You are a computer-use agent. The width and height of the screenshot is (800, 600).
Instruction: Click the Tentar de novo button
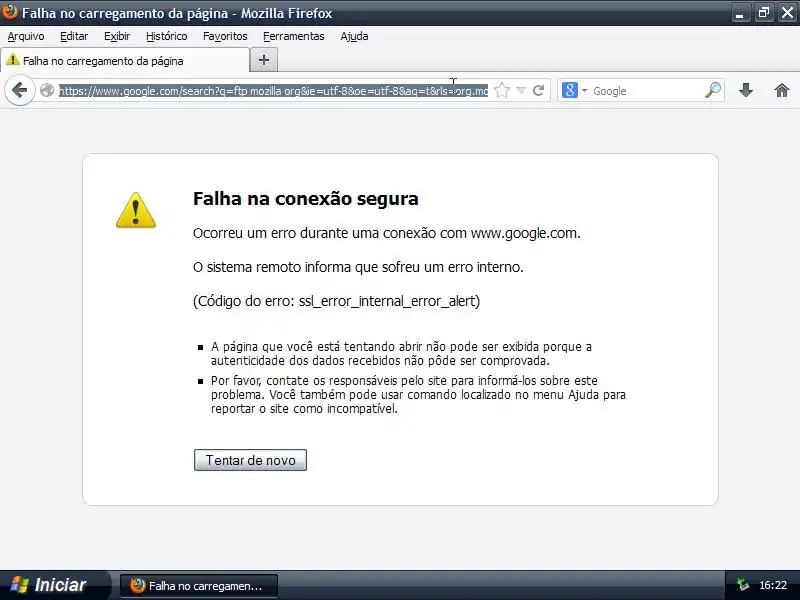tap(250, 460)
